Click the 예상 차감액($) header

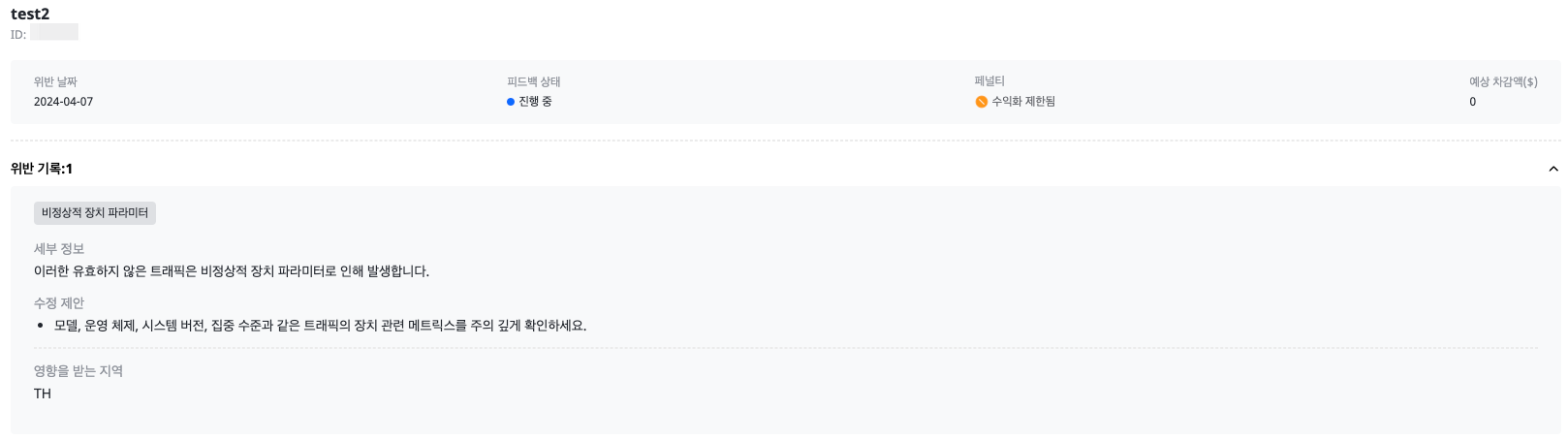(x=1503, y=82)
